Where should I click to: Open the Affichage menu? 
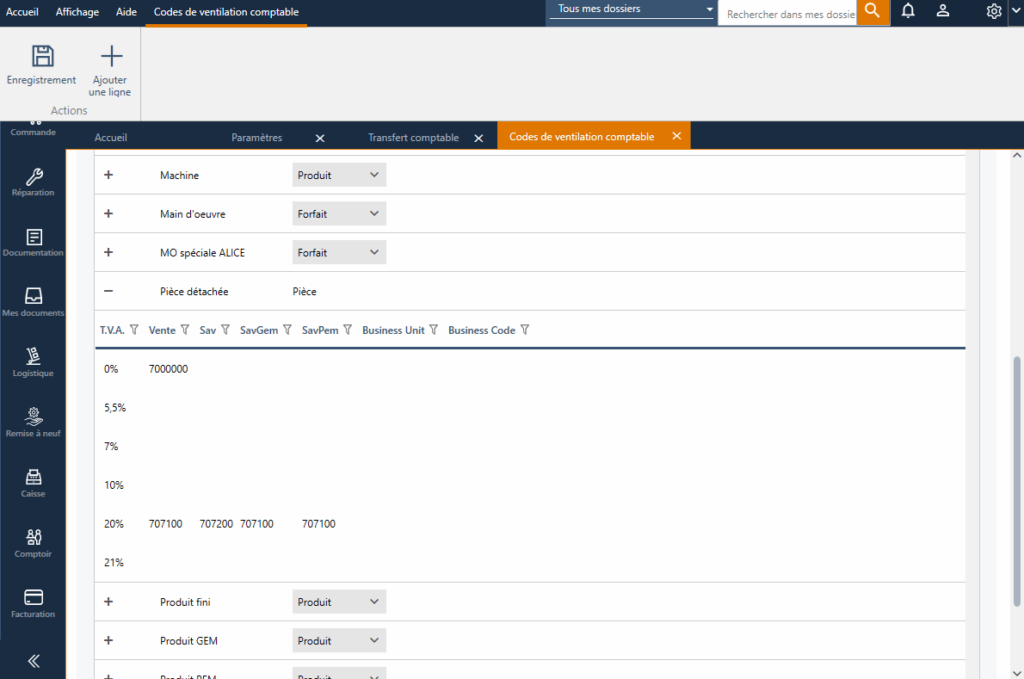(x=76, y=12)
